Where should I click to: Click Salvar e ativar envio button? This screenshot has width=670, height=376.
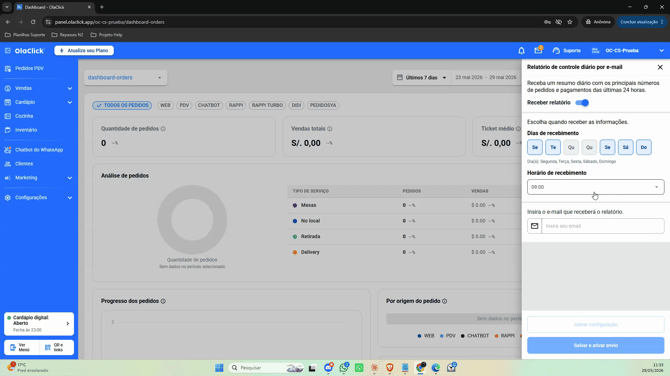click(x=596, y=345)
